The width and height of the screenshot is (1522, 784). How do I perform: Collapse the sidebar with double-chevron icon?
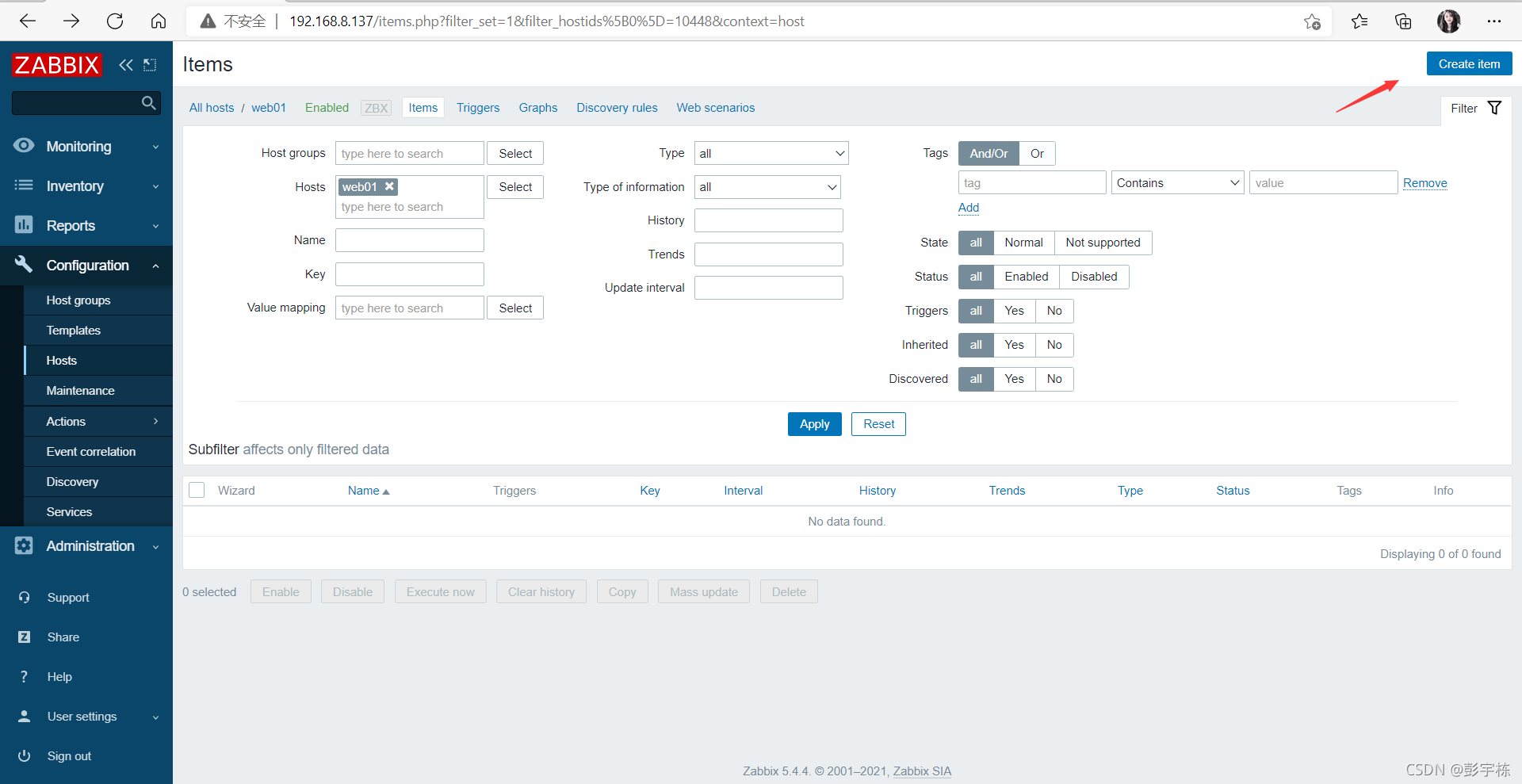(x=126, y=65)
